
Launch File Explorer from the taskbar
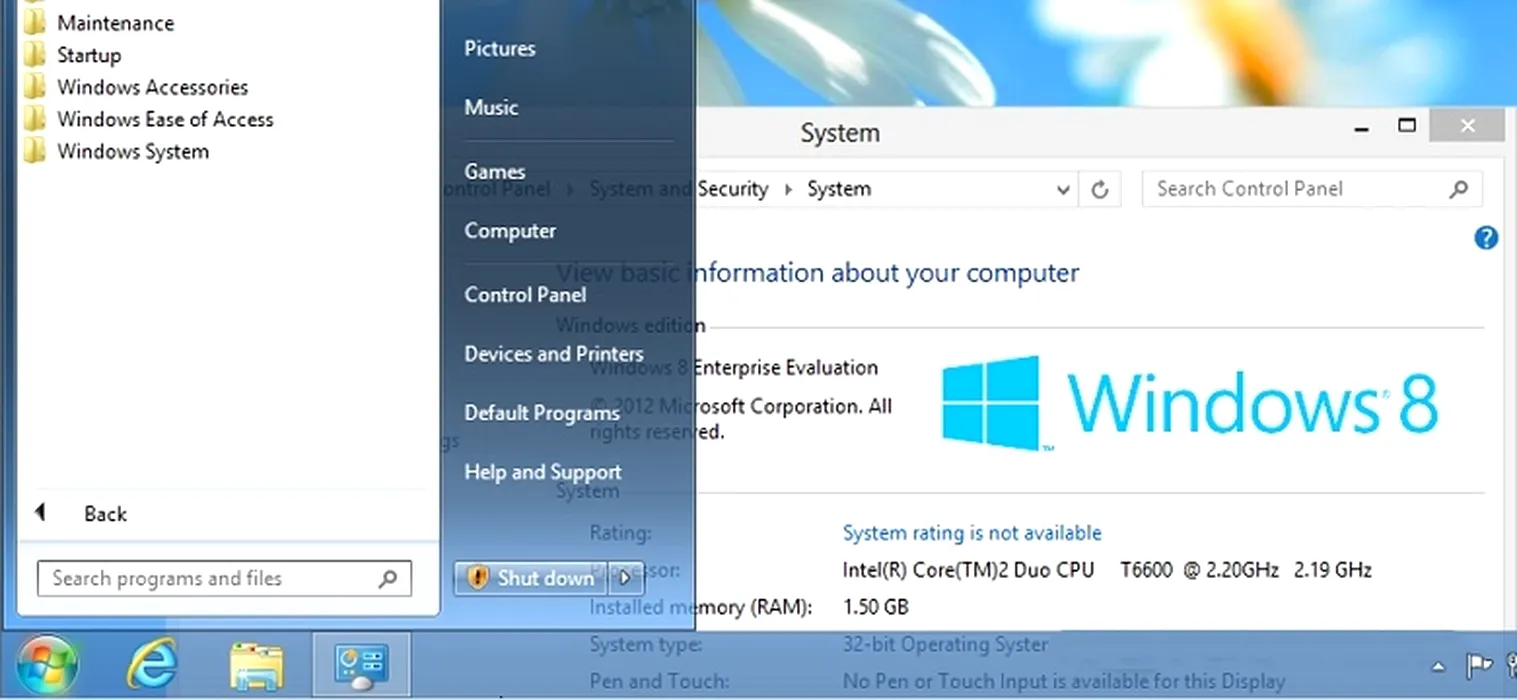[256, 665]
